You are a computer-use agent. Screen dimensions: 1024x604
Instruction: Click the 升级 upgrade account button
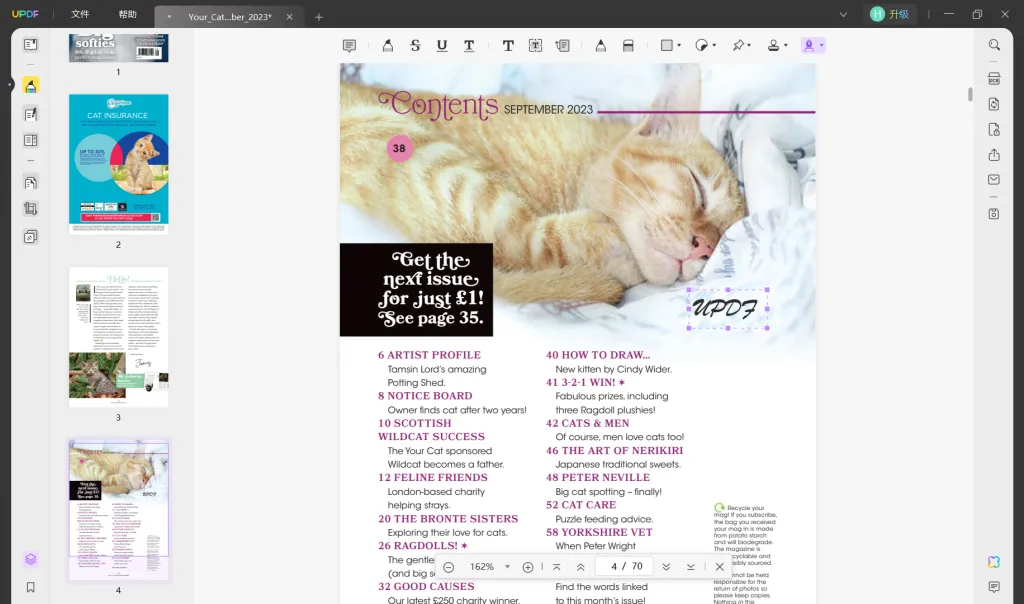point(891,14)
